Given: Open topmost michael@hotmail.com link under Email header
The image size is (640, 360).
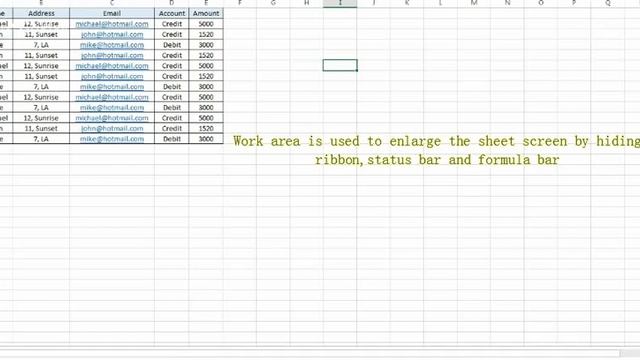Looking at the screenshot, I should (112, 24).
